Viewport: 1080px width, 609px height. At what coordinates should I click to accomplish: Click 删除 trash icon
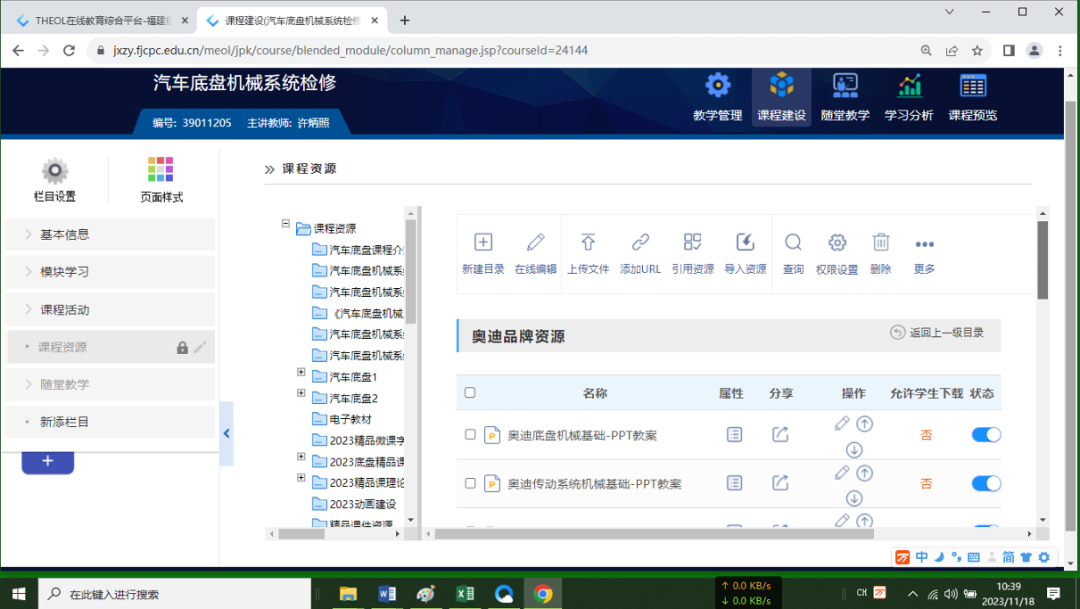(881, 242)
